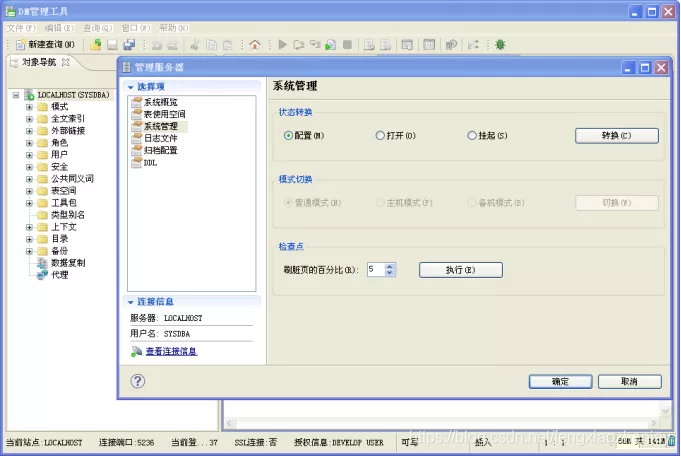Screen dimensions: 681x456
Task: Increase dirty page percentage with up arrow
Action: click(390, 266)
